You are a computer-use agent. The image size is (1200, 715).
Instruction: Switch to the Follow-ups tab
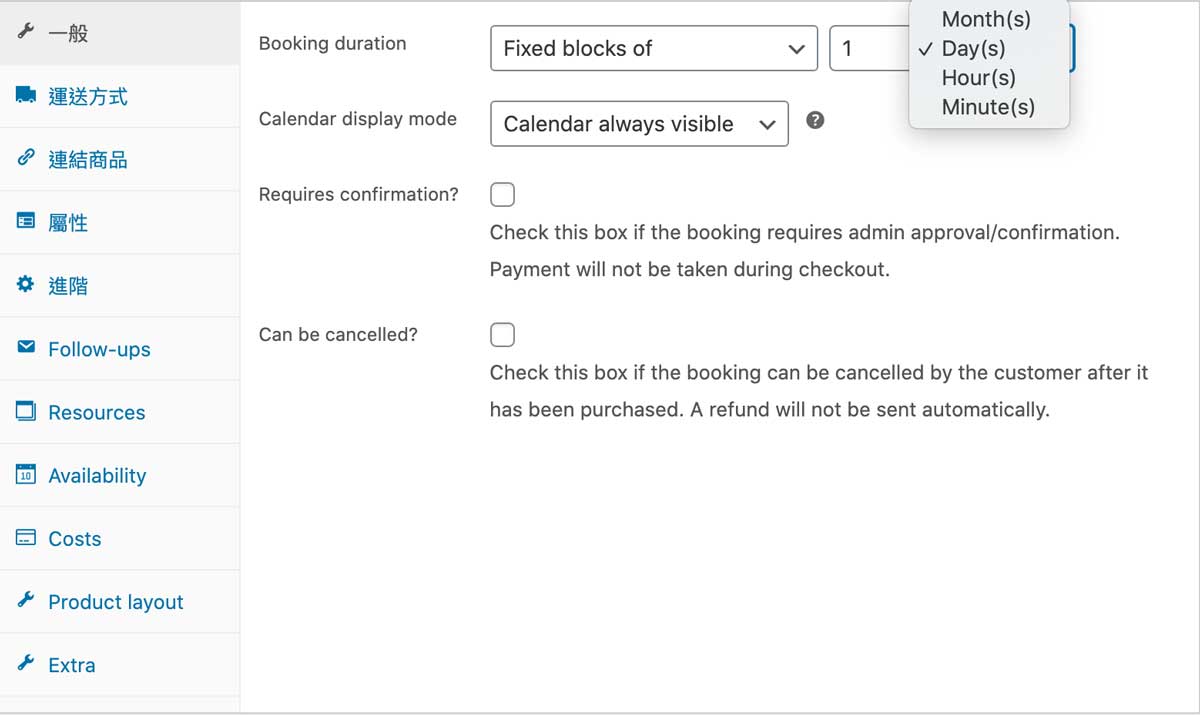pos(120,349)
